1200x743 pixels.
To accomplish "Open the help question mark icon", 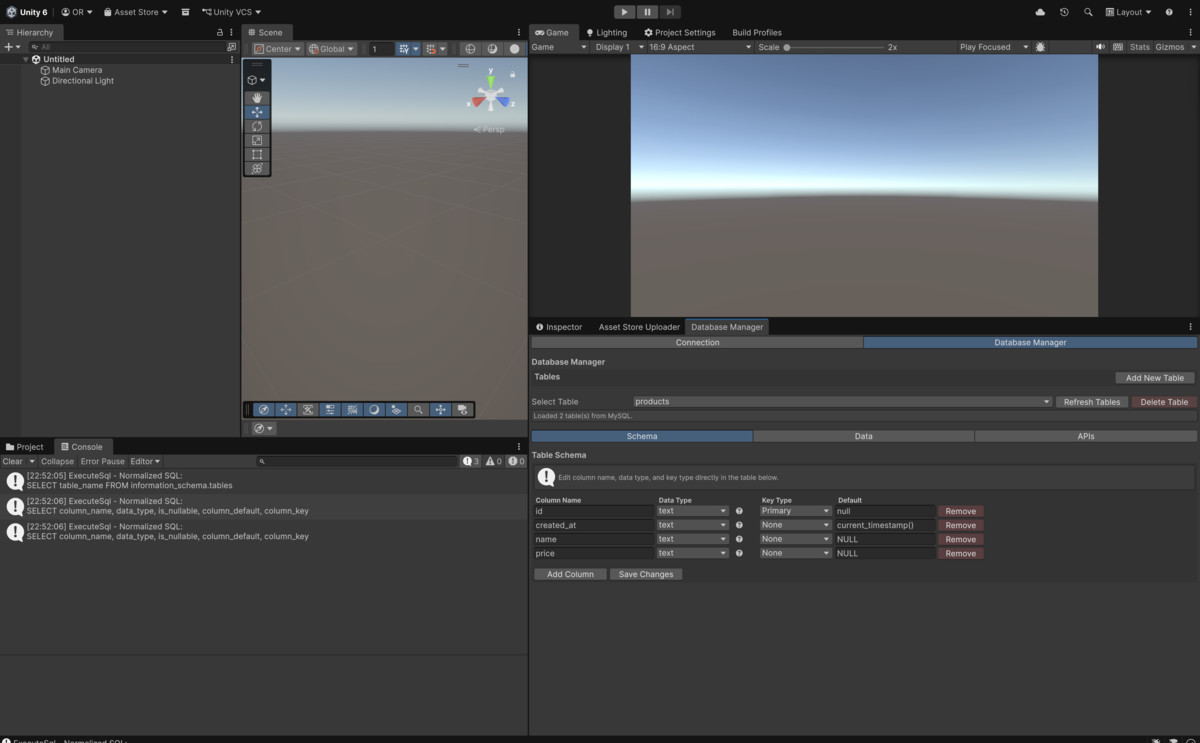I will 1169,12.
